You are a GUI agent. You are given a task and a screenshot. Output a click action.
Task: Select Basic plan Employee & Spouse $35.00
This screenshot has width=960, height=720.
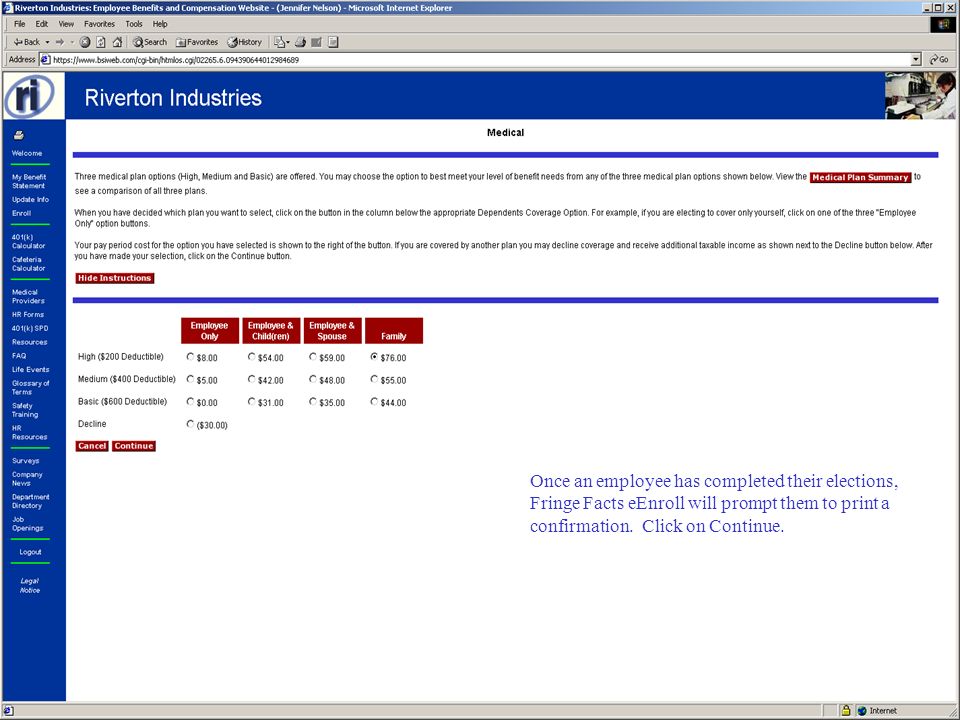(x=313, y=402)
